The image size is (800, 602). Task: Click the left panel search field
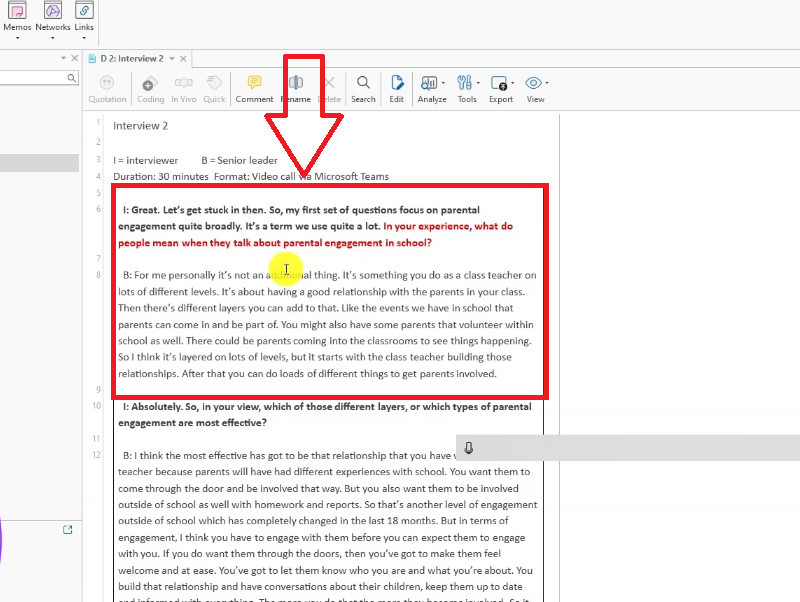[x=35, y=78]
